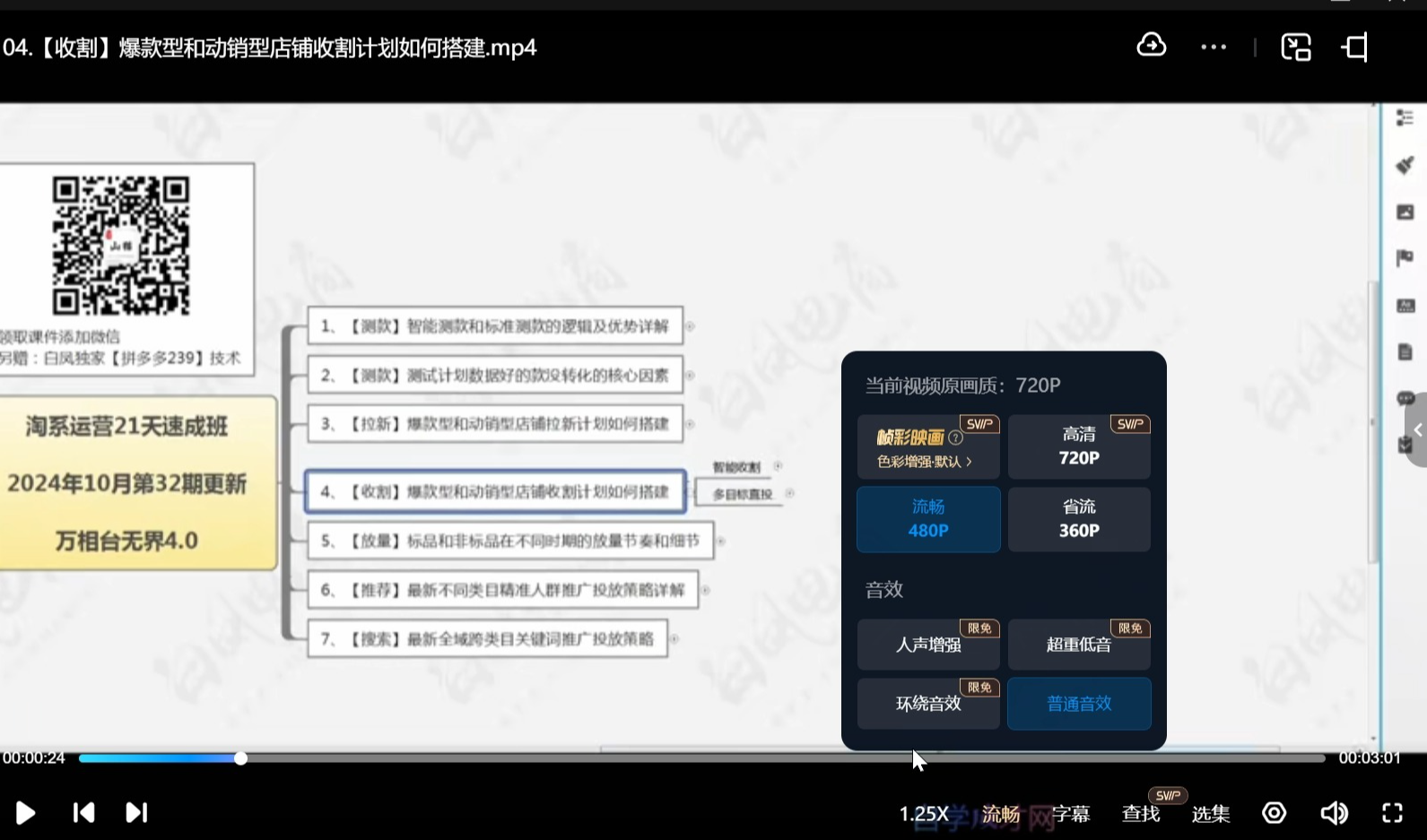Expand the collapsed right side panel arrow
1427x840 pixels.
pos(1417,430)
